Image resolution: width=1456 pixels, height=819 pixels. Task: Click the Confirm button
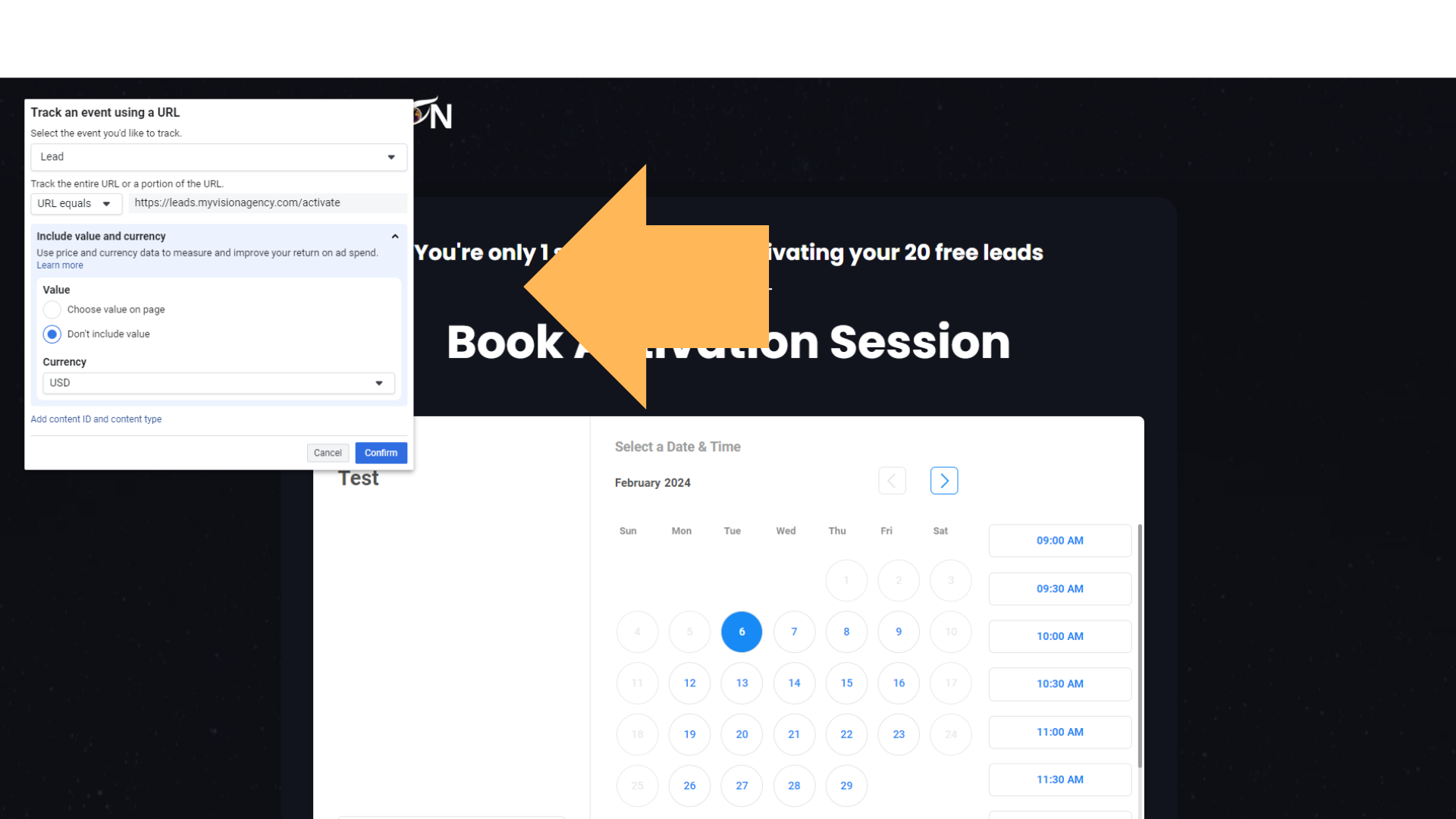tap(381, 452)
